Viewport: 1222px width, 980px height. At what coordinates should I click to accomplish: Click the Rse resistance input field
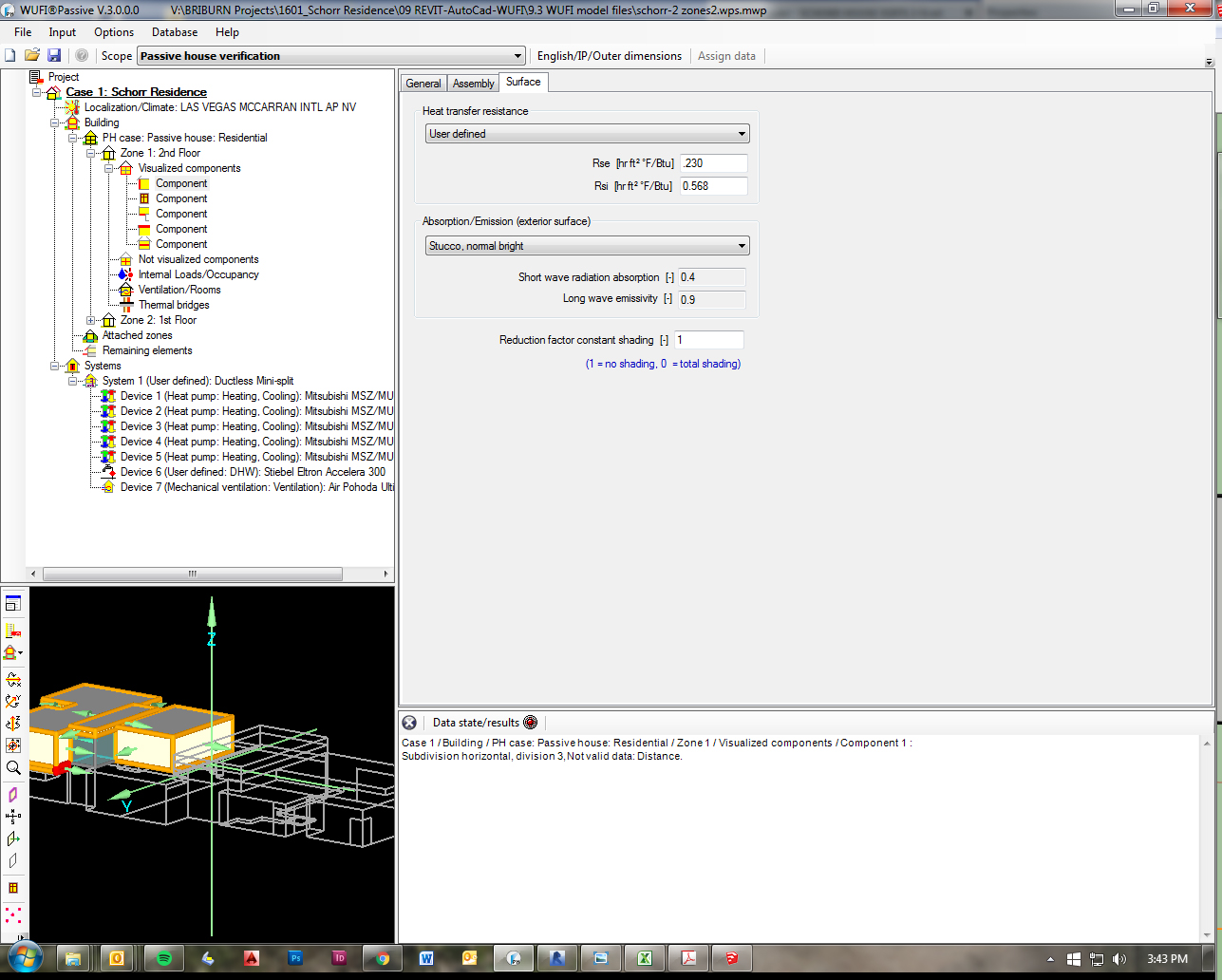point(713,163)
